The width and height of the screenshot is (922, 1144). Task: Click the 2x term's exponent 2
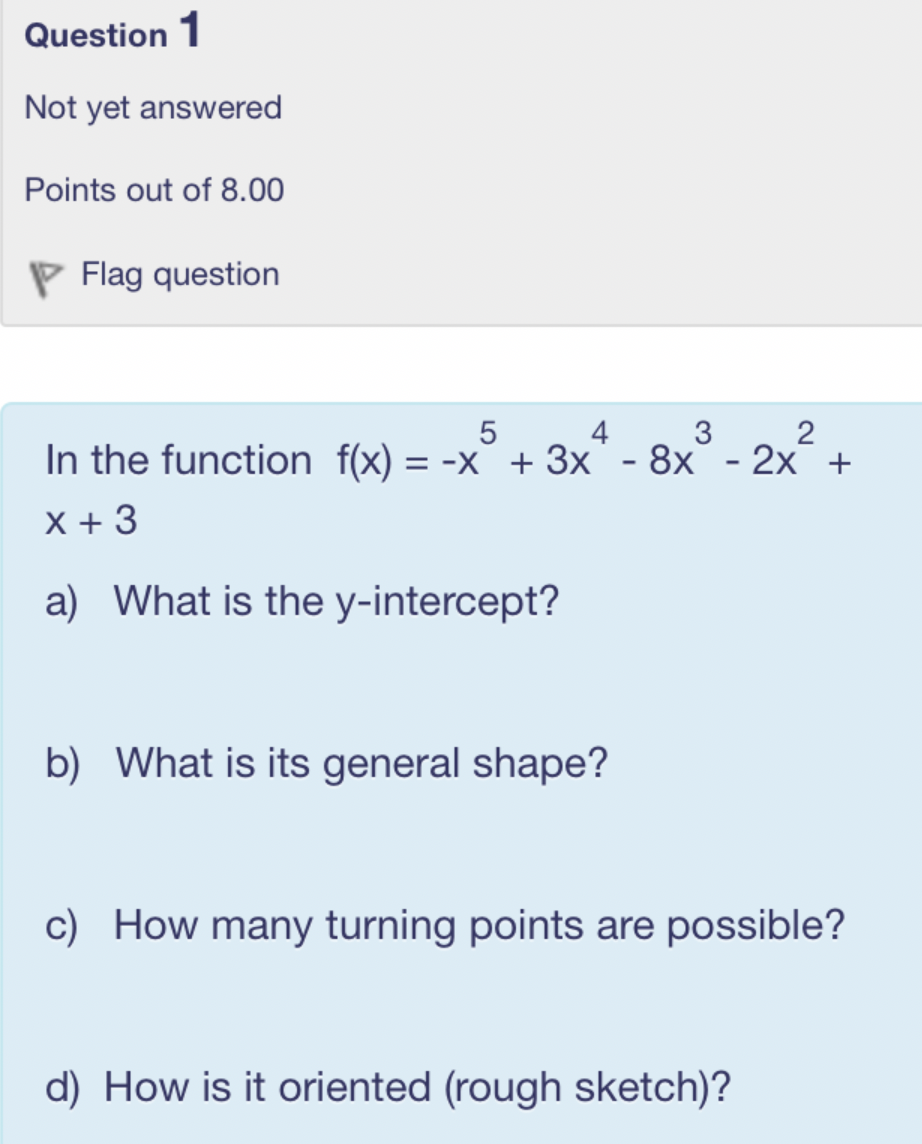[x=806, y=433]
